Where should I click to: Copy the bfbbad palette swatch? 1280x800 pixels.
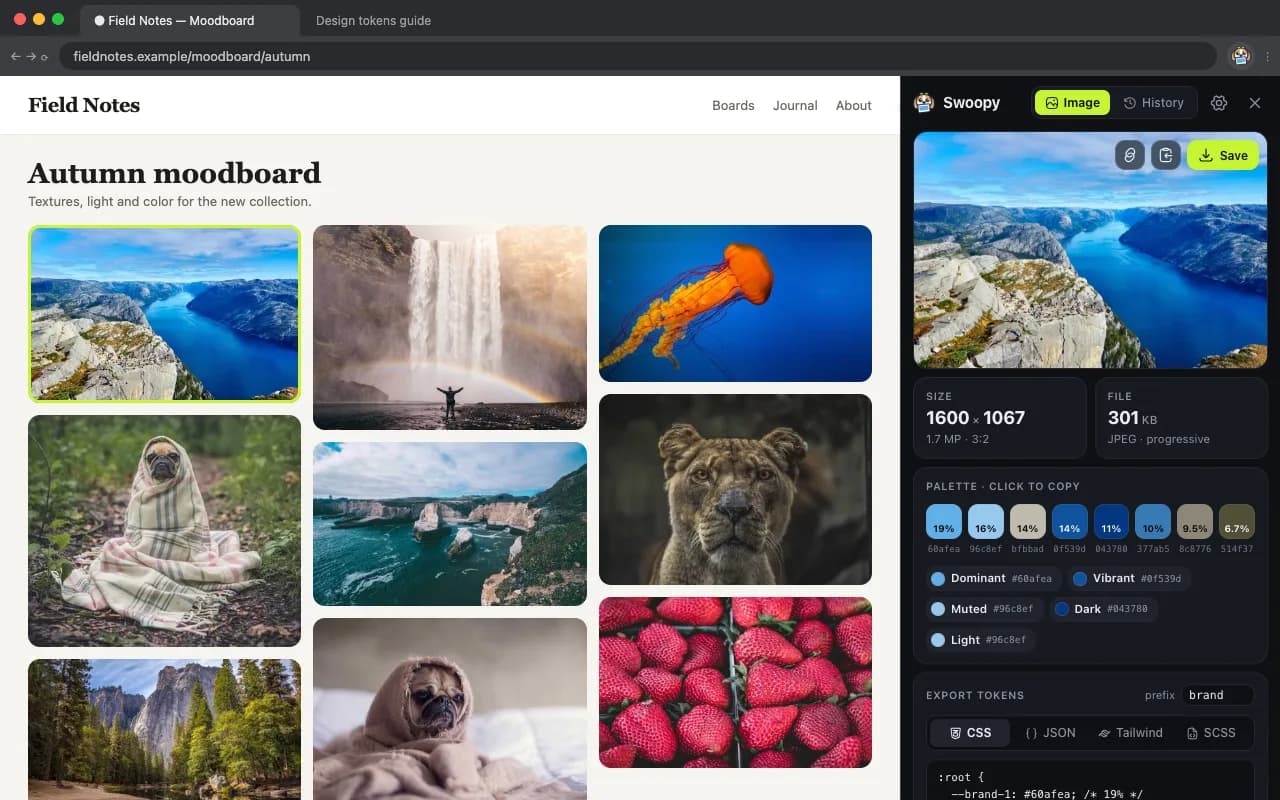[1028, 522]
